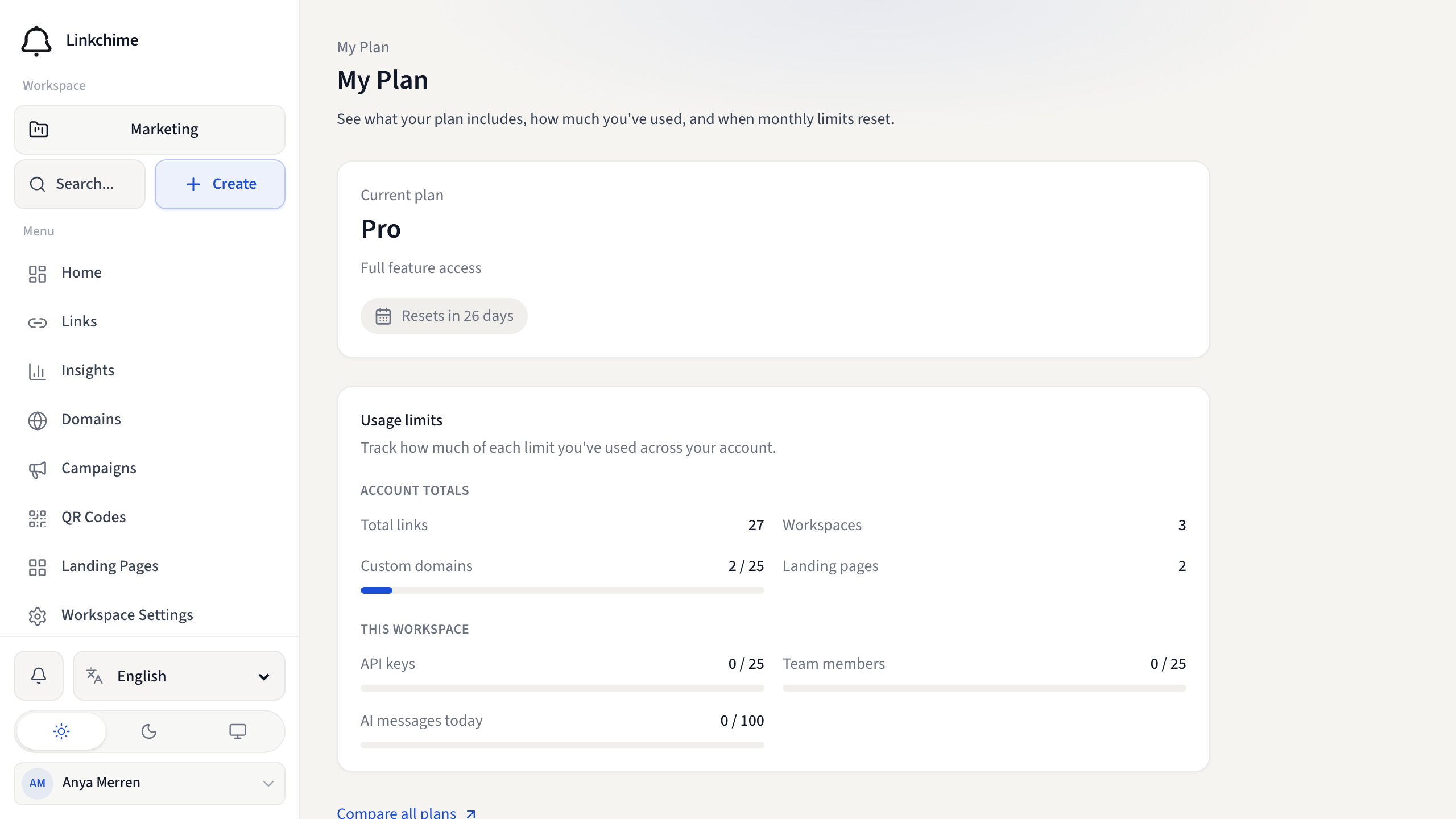
Task: Click the Usage limits heading
Action: [402, 420]
